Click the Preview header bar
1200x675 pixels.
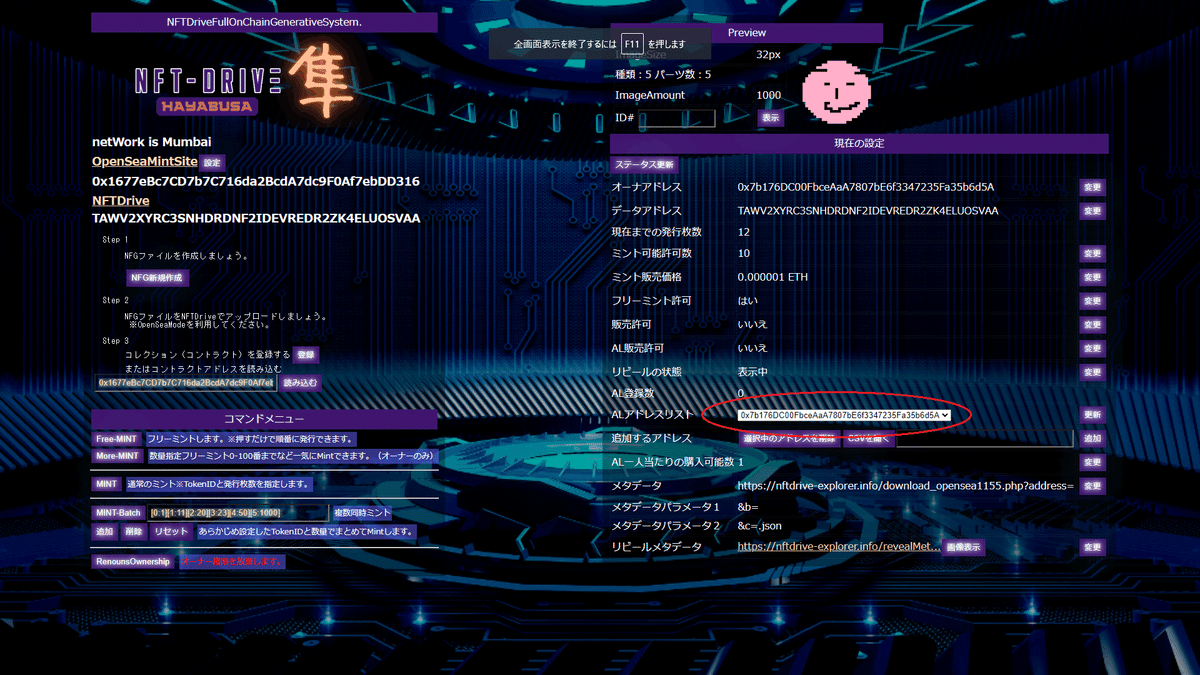pyautogui.click(x=747, y=32)
